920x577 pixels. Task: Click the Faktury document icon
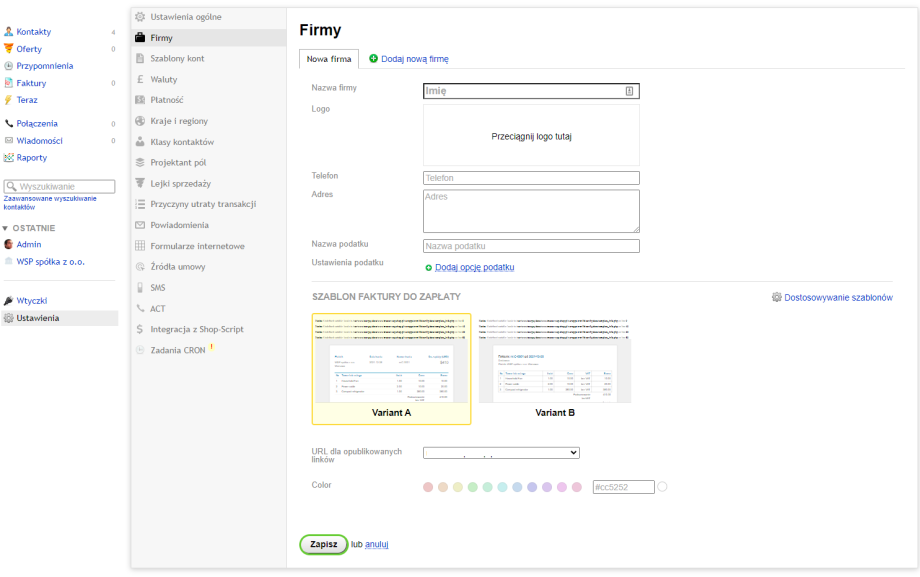9,83
